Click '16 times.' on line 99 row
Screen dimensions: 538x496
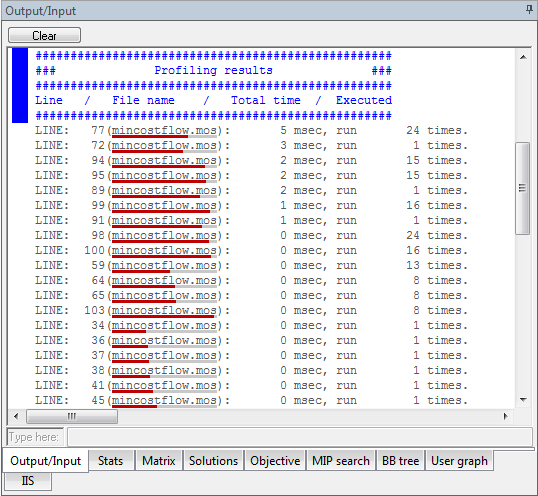click(437, 206)
